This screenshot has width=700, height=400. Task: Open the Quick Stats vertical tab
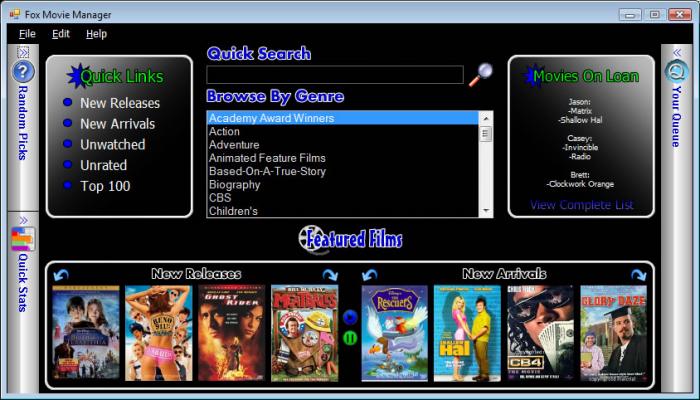click(23, 282)
